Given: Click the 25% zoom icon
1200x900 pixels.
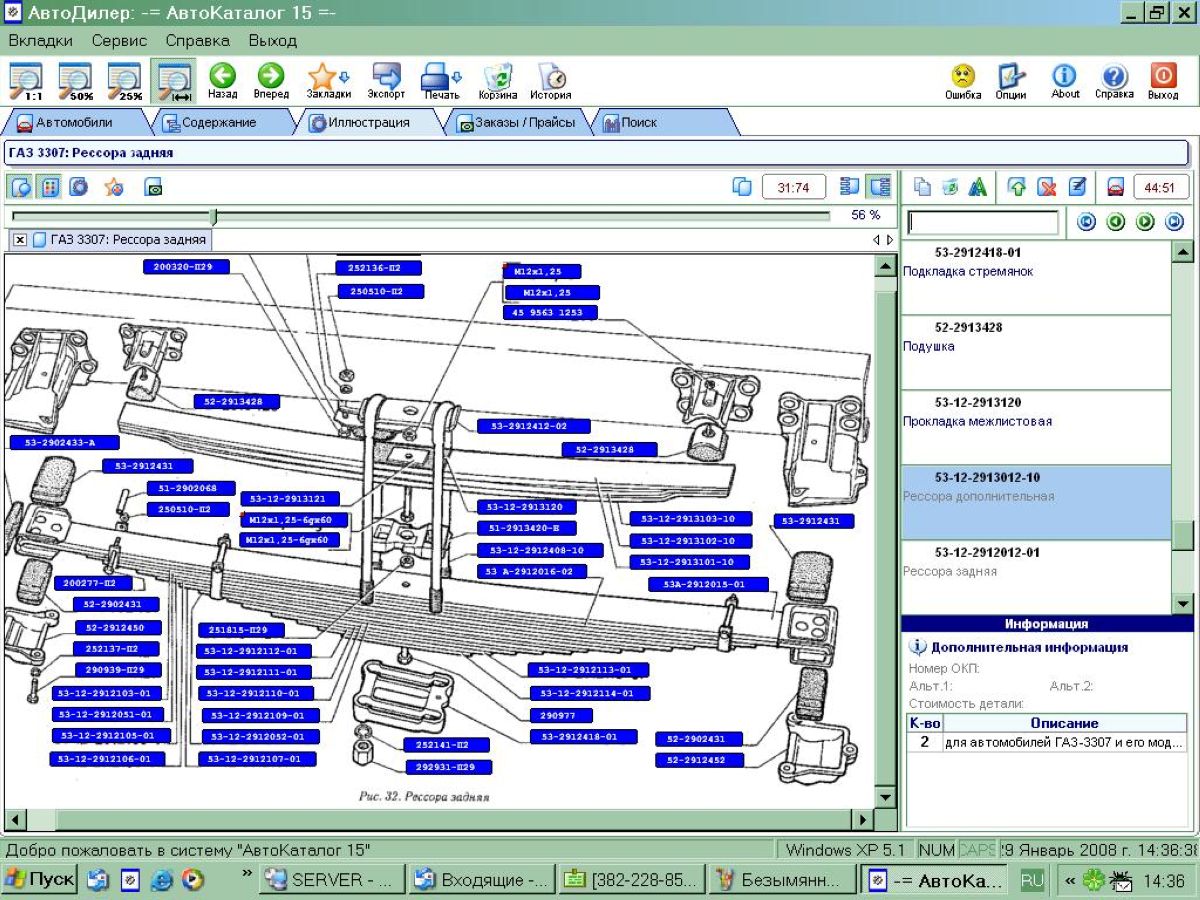Looking at the screenshot, I should [x=125, y=80].
